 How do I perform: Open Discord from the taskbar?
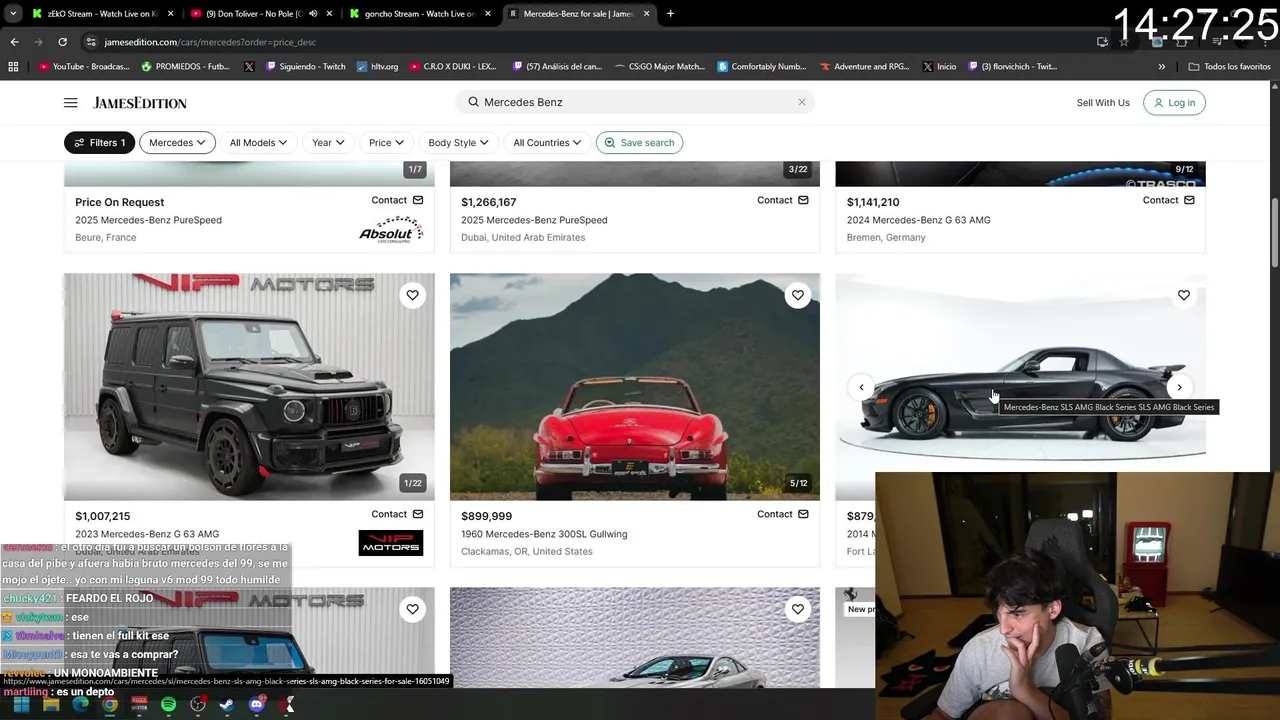click(257, 705)
